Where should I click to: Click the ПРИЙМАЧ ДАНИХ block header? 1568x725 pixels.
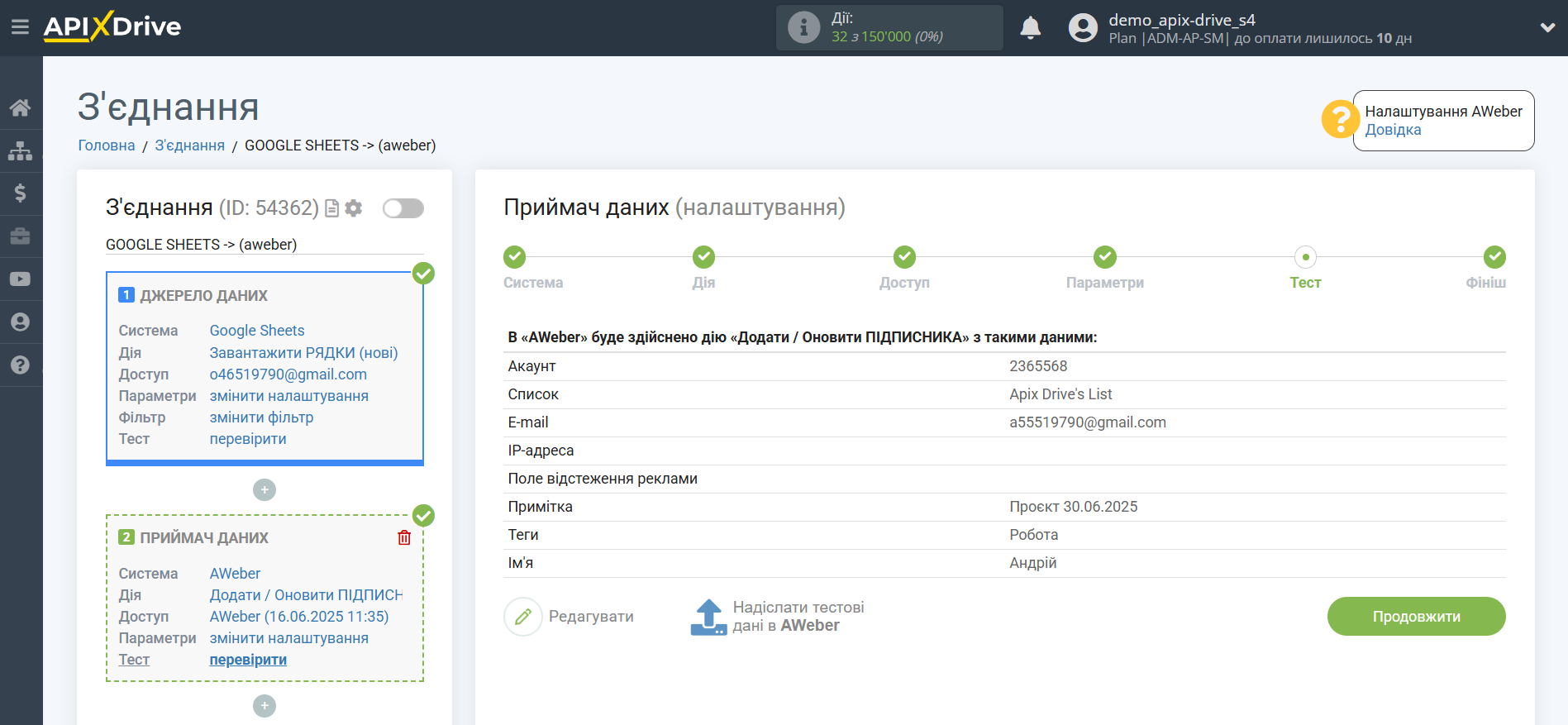click(x=204, y=538)
